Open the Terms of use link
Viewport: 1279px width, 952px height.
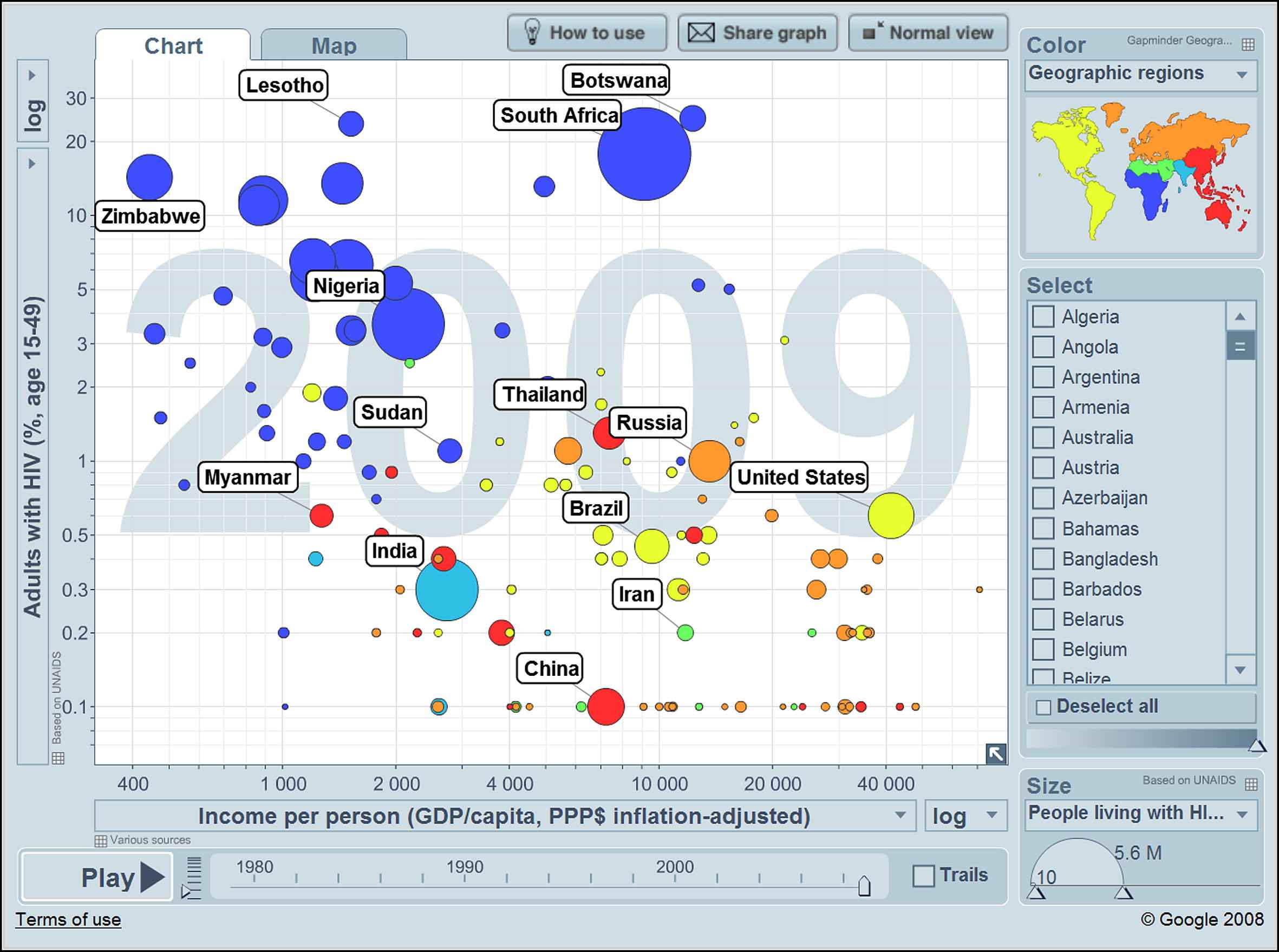click(x=68, y=919)
